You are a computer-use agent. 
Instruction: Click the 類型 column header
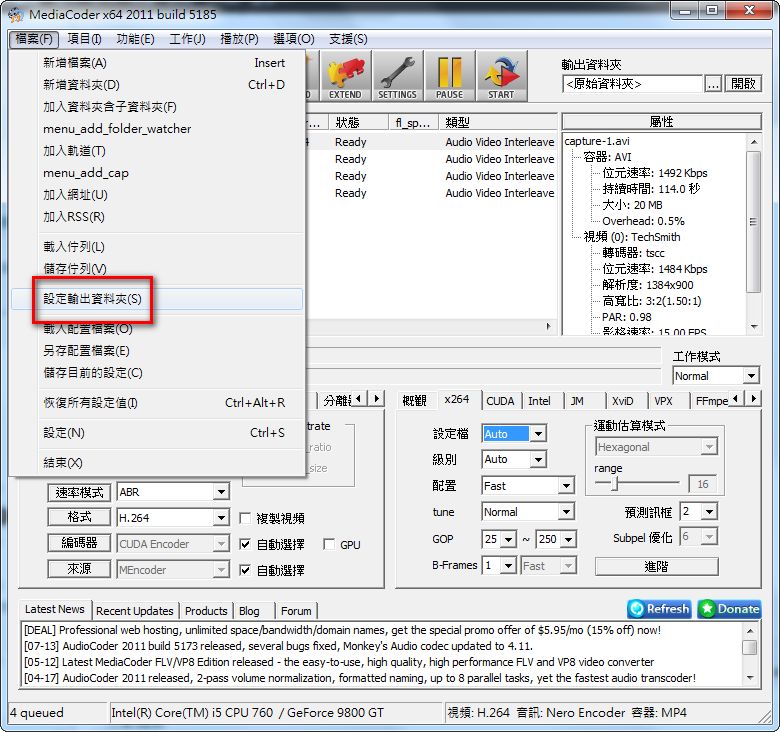tap(497, 122)
